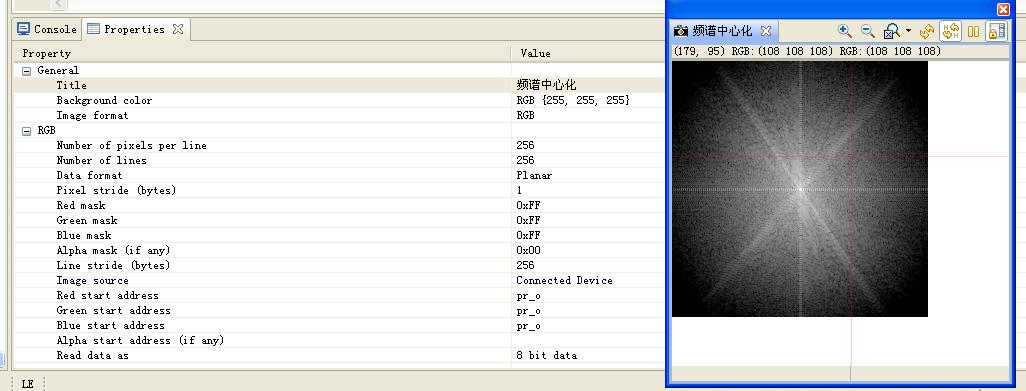Click the Planar data format value
Image resolution: width=1026 pixels, height=391 pixels.
coord(534,175)
